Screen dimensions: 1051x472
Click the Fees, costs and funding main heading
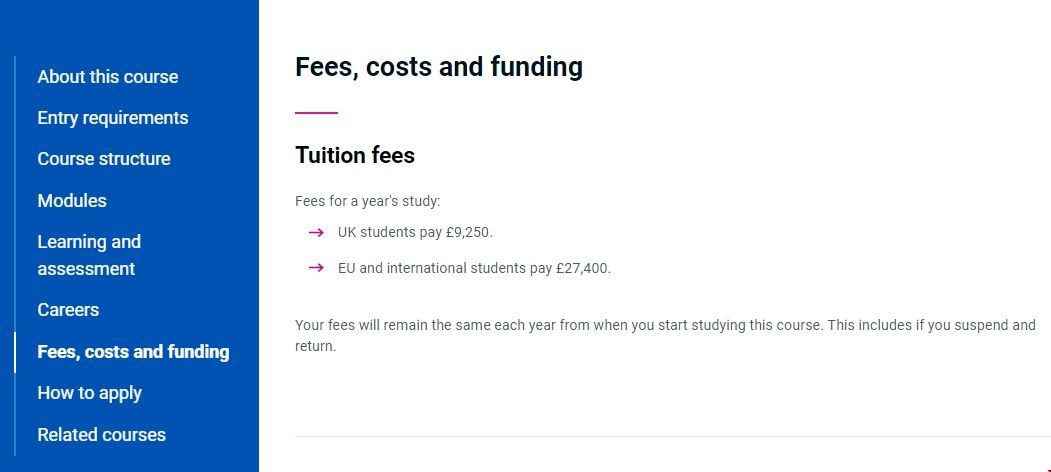[x=438, y=67]
